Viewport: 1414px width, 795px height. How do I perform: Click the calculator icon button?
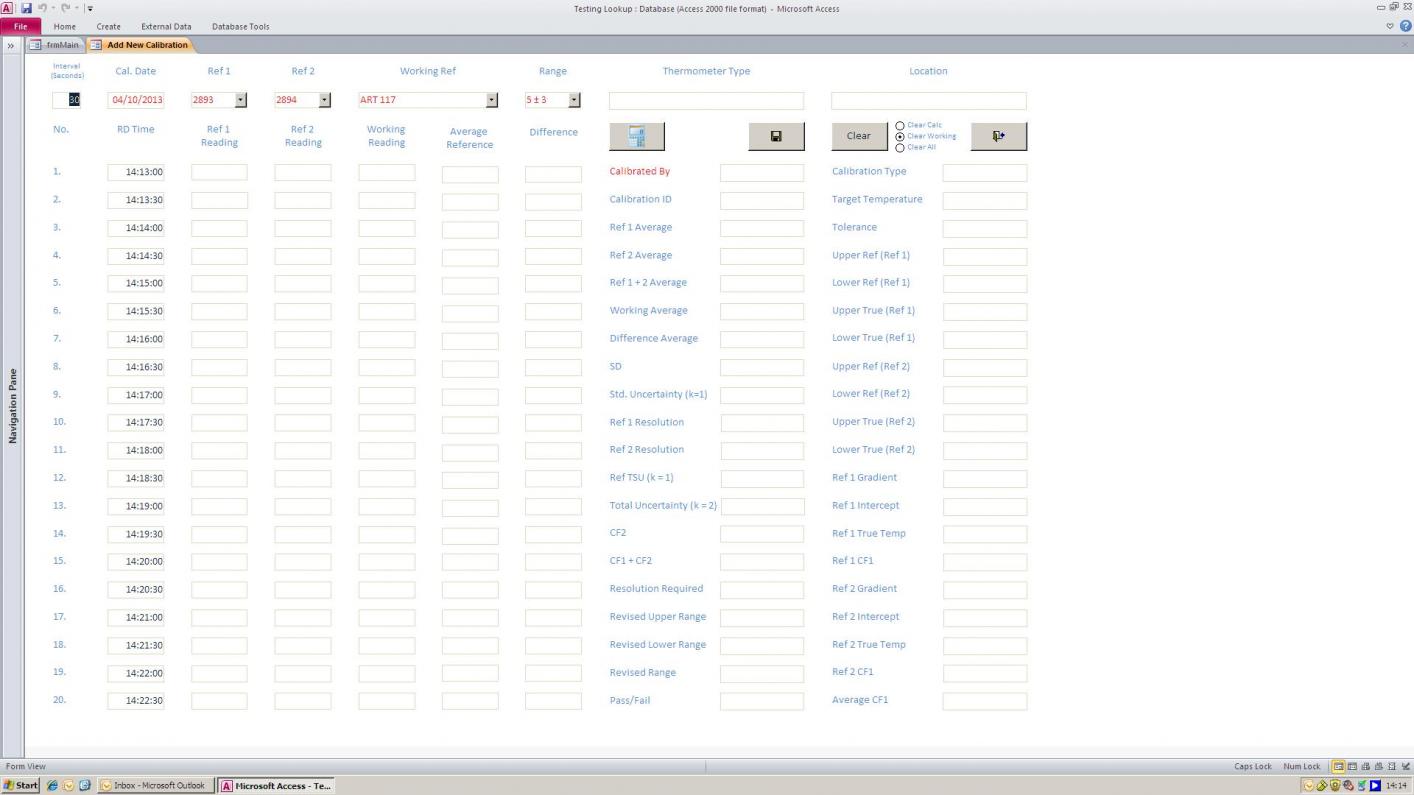tap(637, 136)
